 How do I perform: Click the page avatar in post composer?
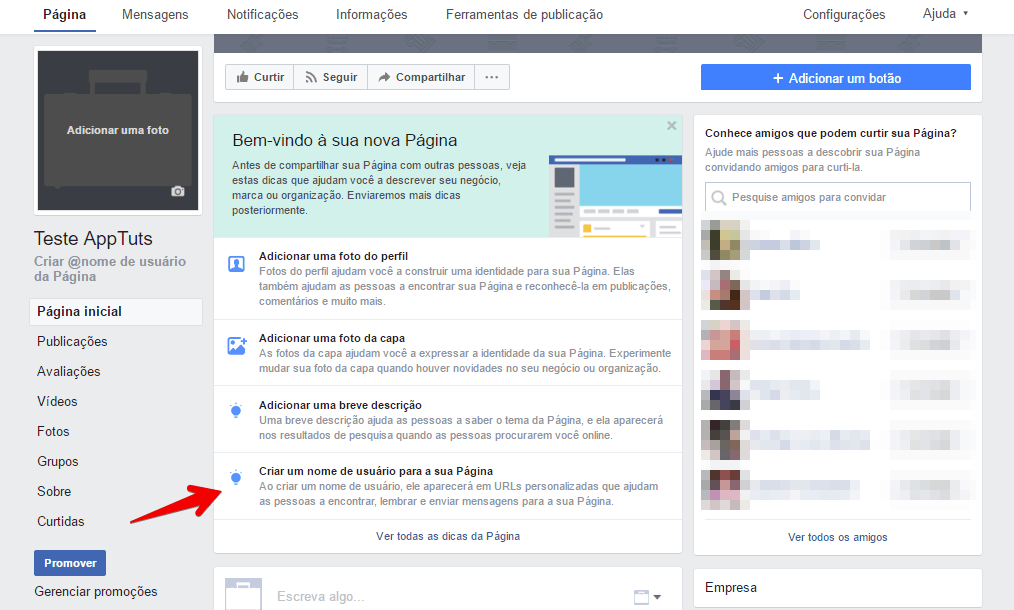tap(243, 594)
